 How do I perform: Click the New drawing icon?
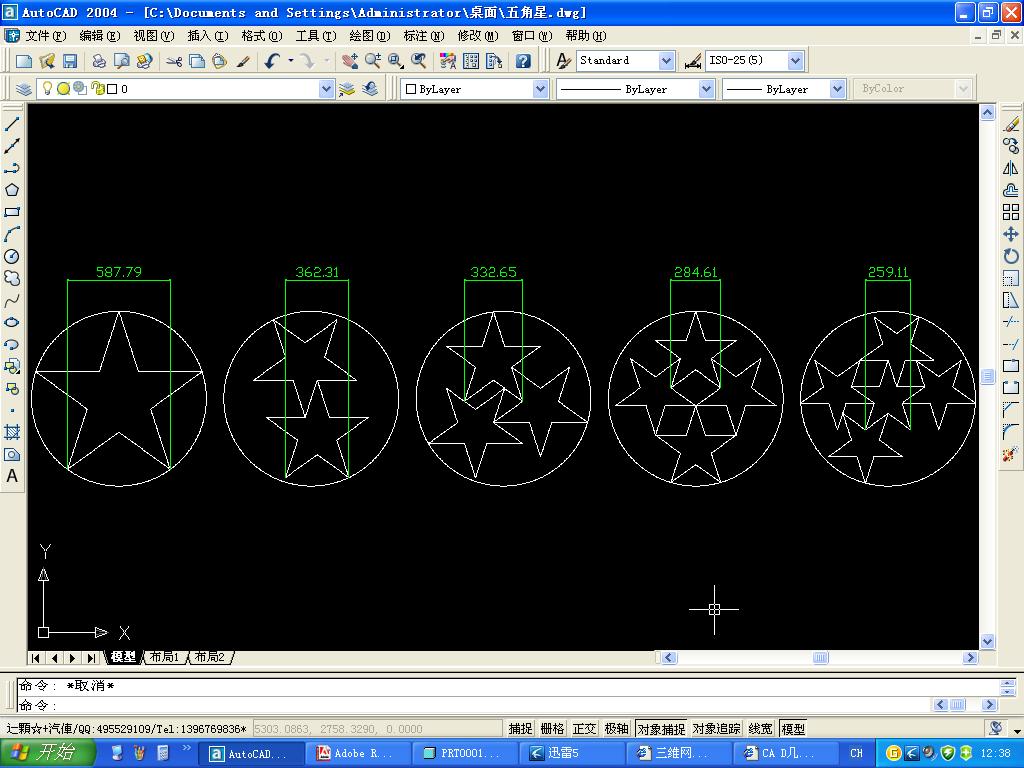pyautogui.click(x=24, y=61)
